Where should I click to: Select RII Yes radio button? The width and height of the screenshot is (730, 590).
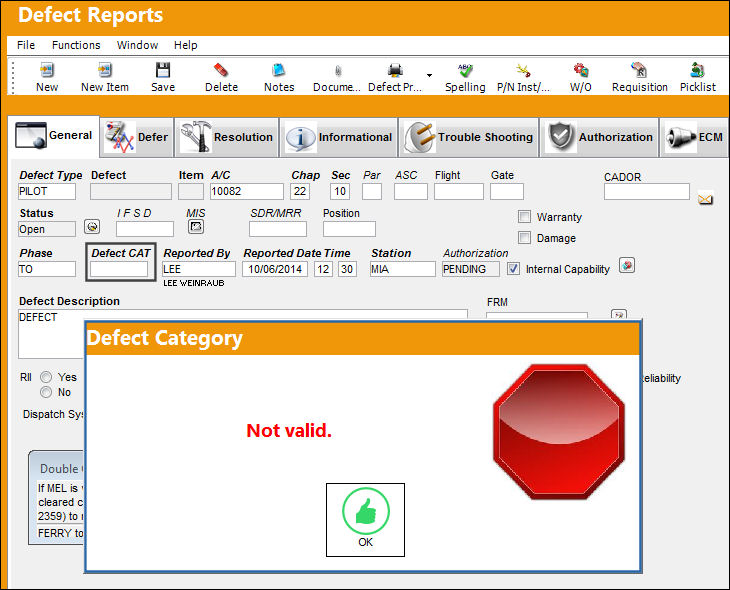[46, 377]
